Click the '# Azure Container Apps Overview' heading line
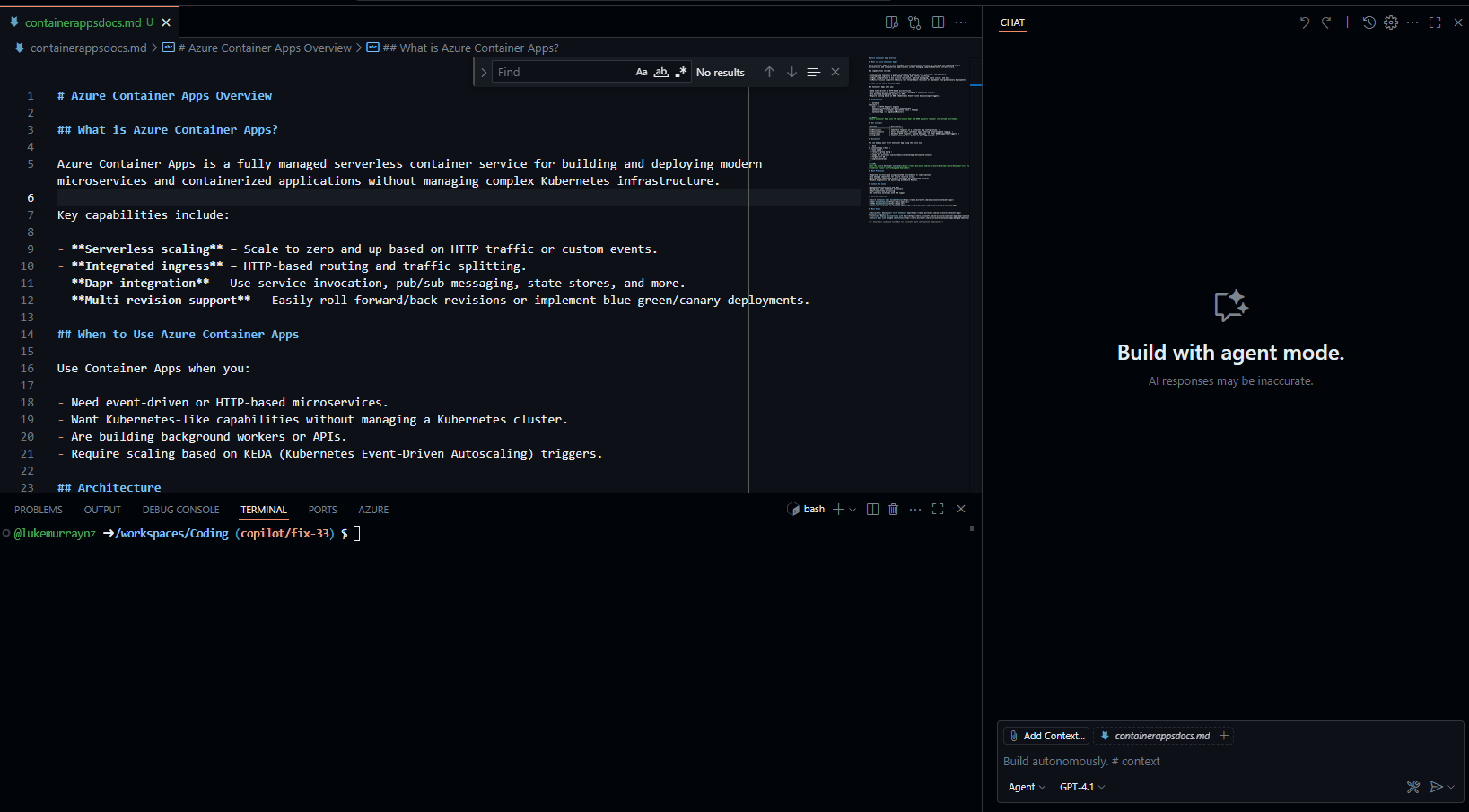The height and width of the screenshot is (812, 1469). click(x=164, y=96)
